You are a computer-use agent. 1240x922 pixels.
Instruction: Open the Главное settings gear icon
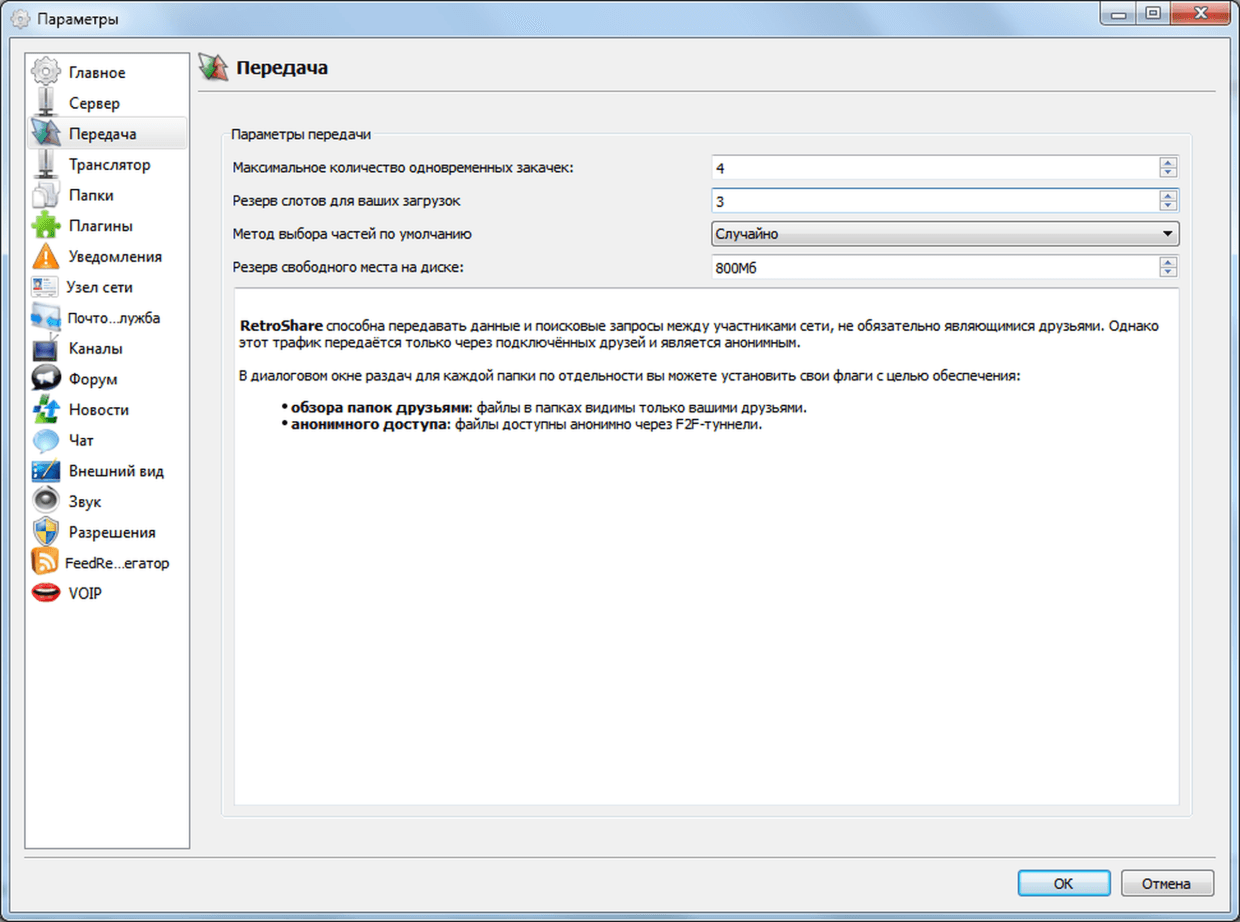(46, 73)
